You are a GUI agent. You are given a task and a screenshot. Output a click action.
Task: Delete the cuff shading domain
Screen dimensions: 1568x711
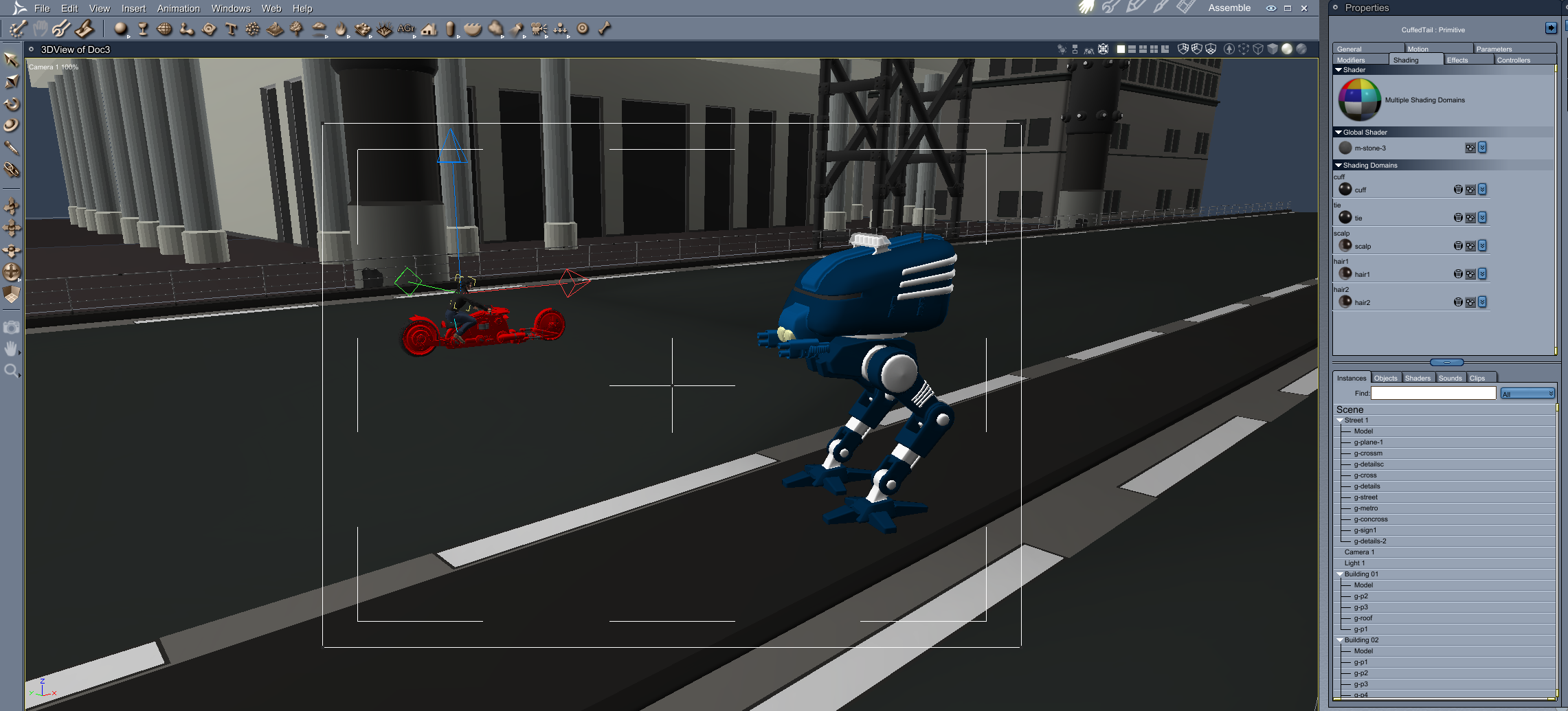tap(1458, 190)
